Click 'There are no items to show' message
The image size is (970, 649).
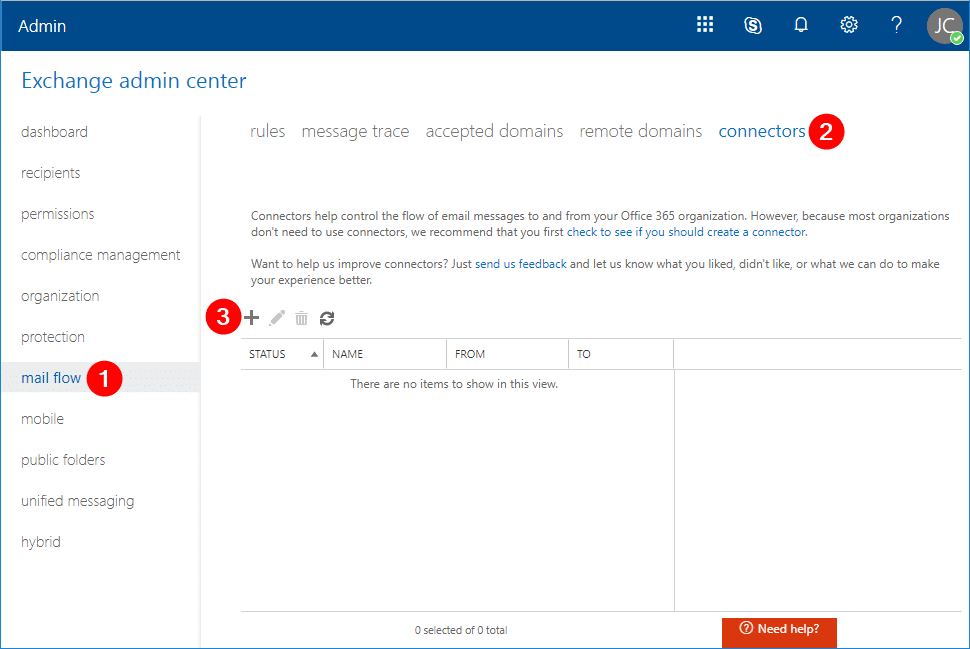[x=454, y=384]
